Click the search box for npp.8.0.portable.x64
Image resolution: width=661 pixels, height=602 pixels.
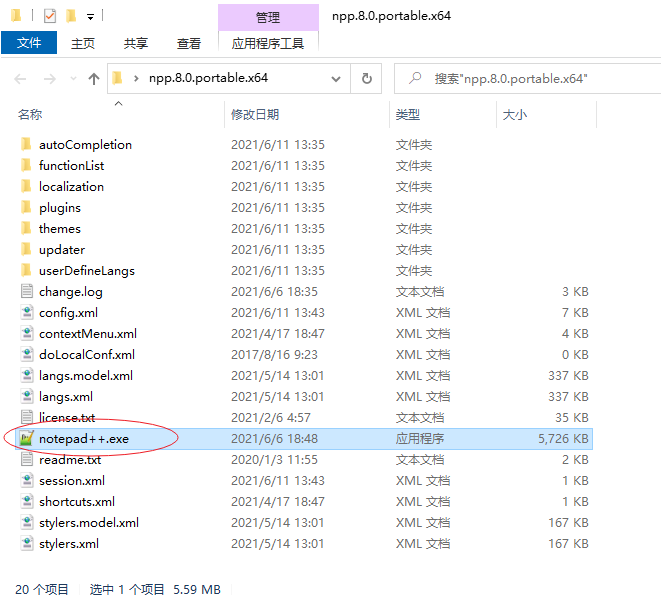point(528,79)
